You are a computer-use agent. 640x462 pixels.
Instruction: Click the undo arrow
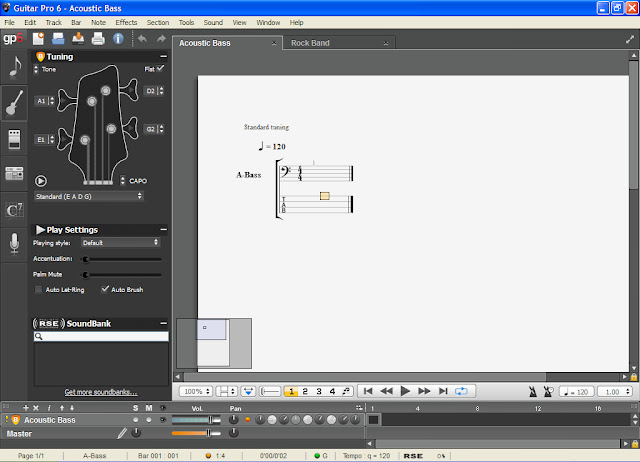click(x=142, y=39)
